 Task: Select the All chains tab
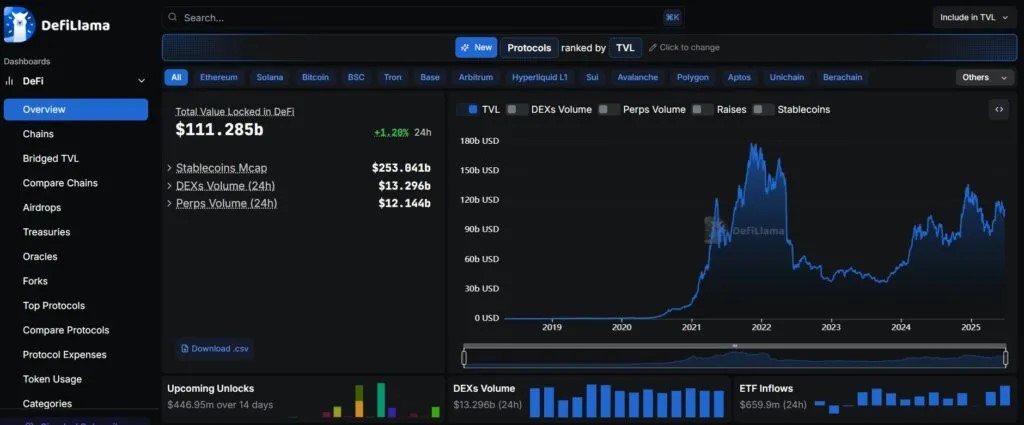pos(176,77)
